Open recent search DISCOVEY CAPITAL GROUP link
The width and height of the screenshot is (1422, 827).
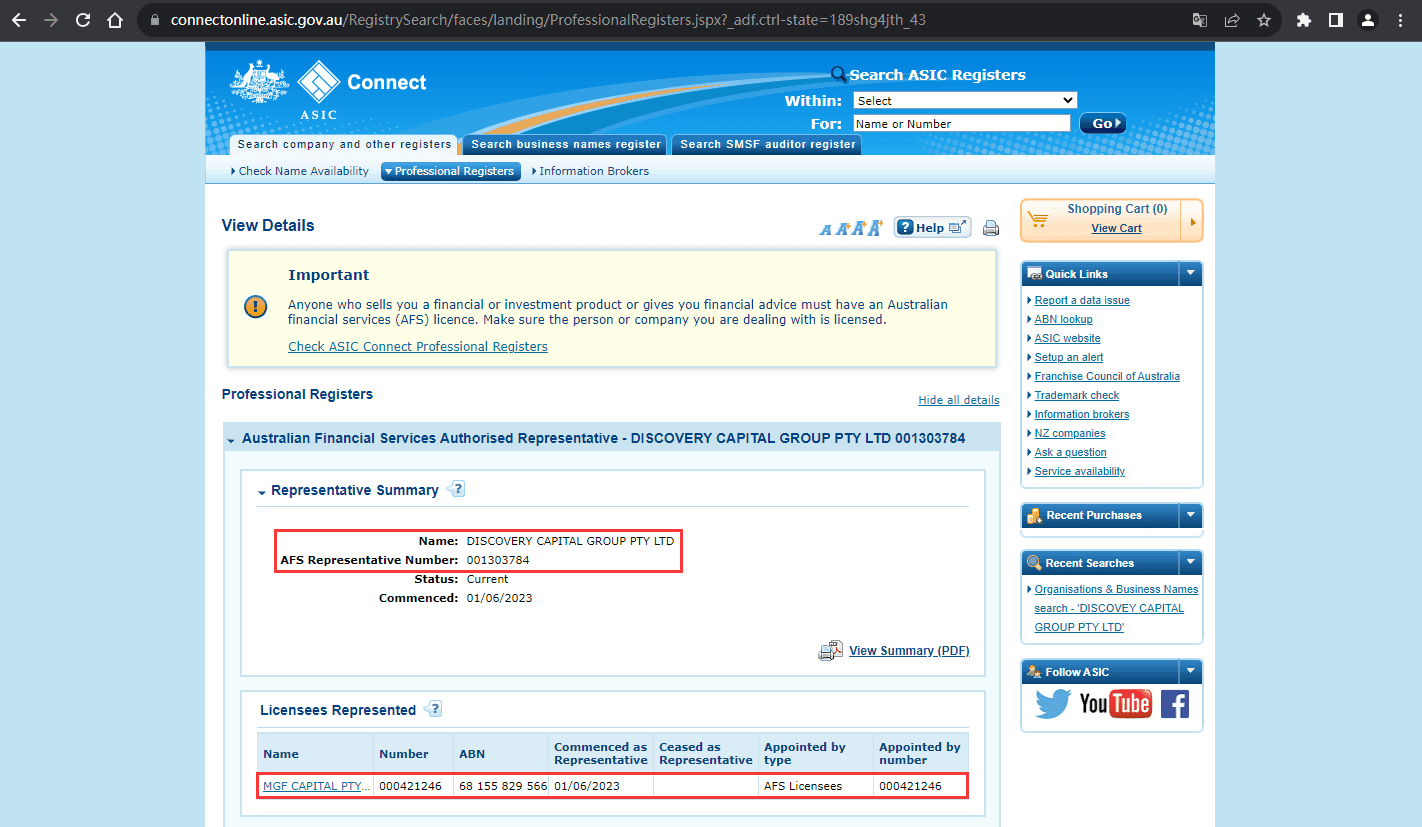[x=1115, y=608]
